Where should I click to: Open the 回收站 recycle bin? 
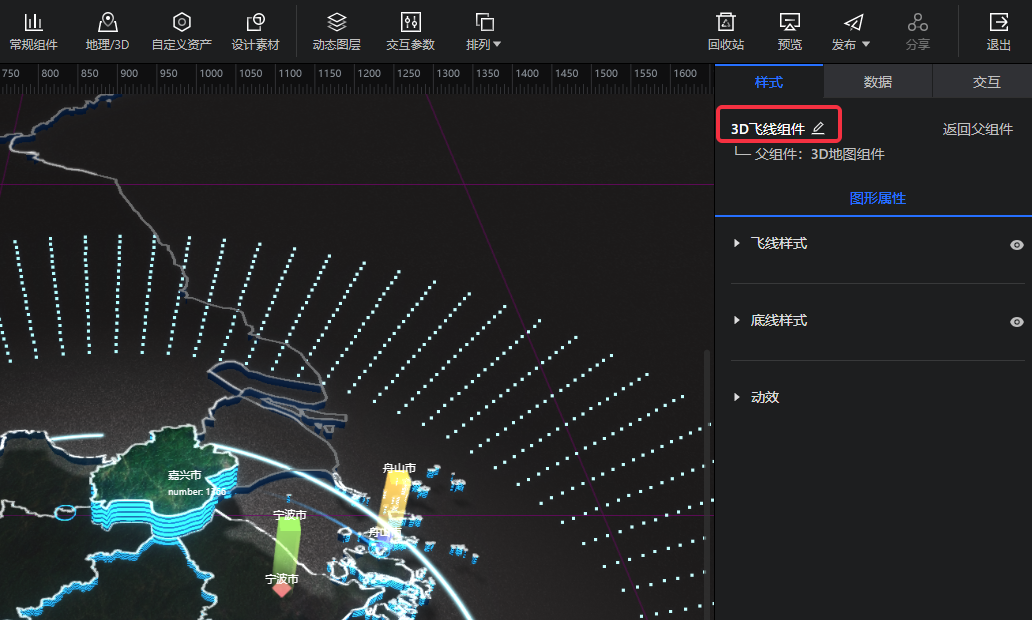tap(726, 22)
